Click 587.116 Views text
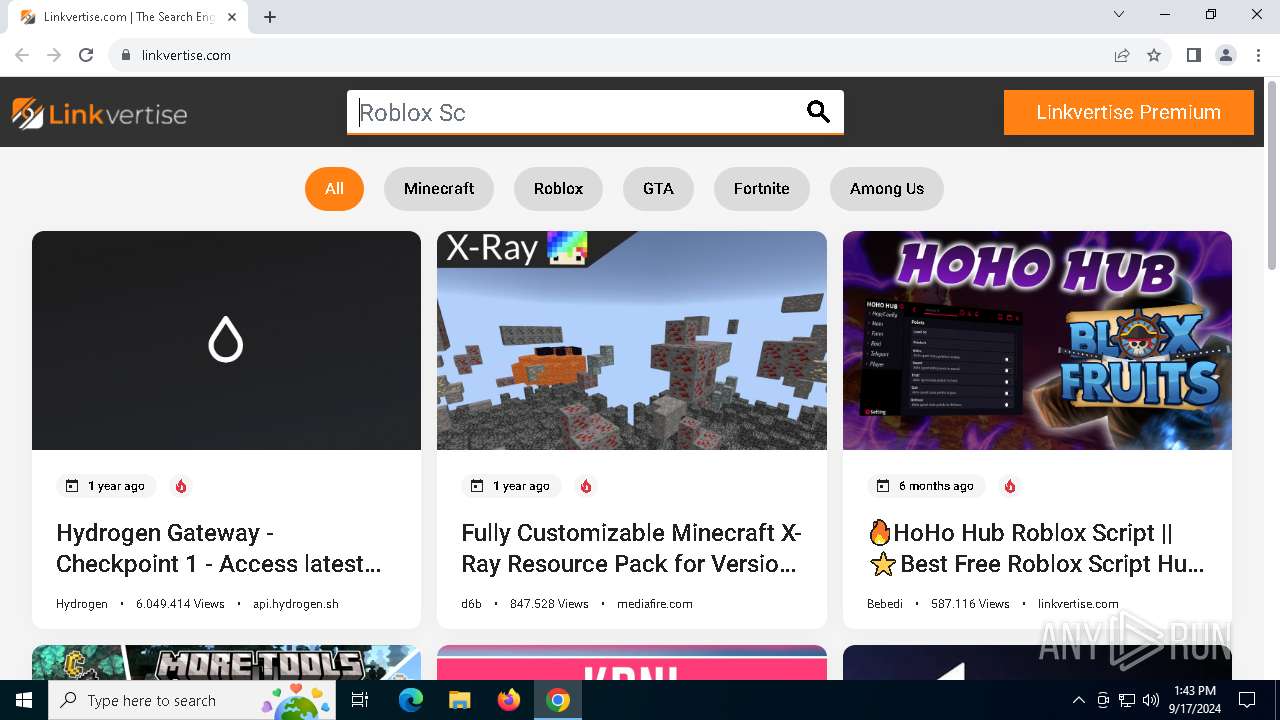Viewport: 1280px width, 720px height. click(970, 604)
